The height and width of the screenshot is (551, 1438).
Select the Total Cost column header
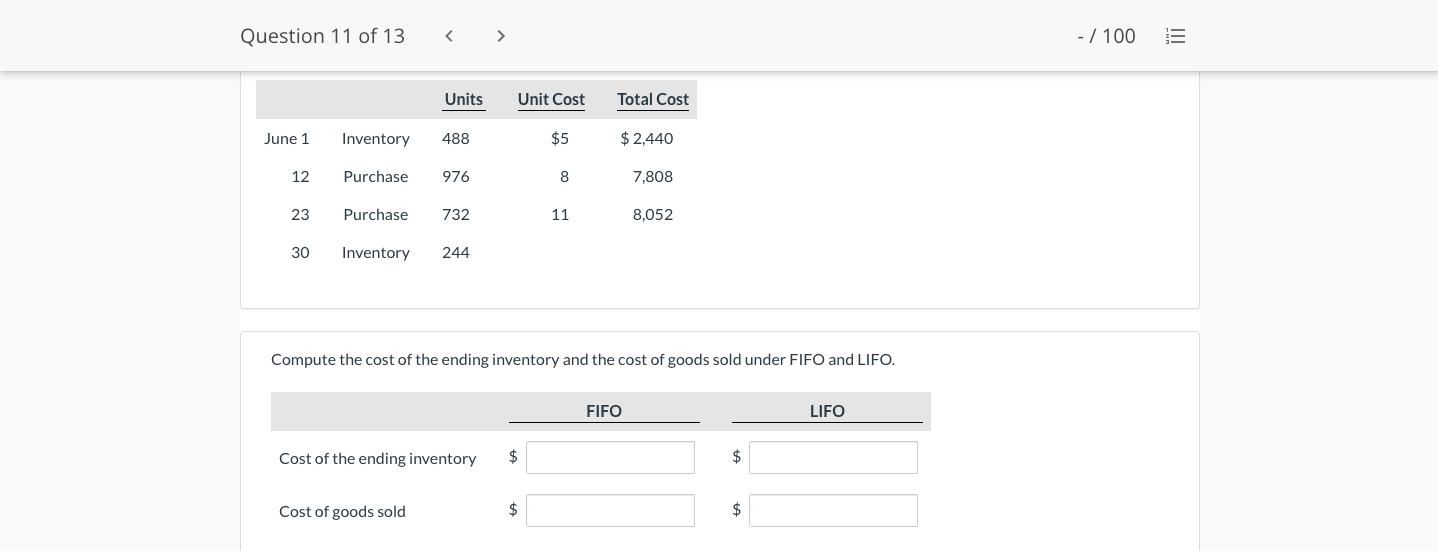click(653, 99)
